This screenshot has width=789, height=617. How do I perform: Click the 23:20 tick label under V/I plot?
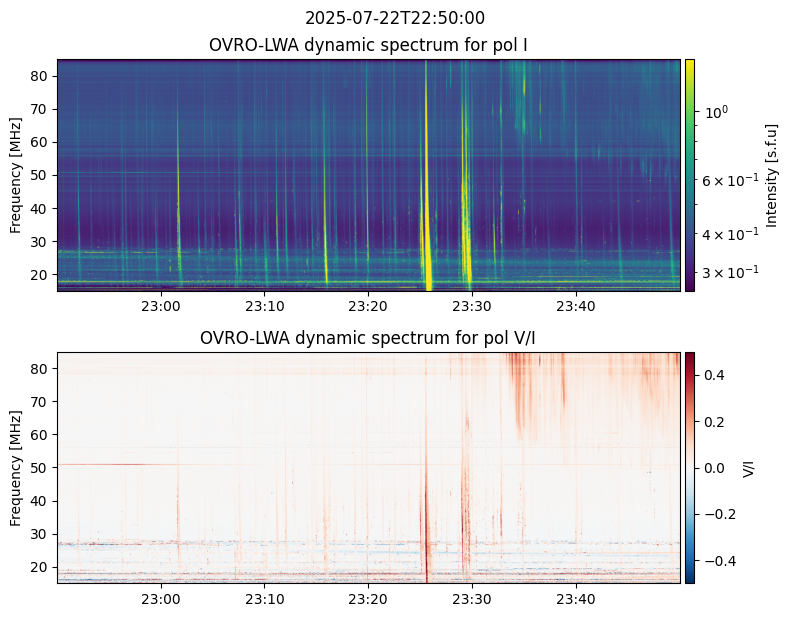pos(368,599)
